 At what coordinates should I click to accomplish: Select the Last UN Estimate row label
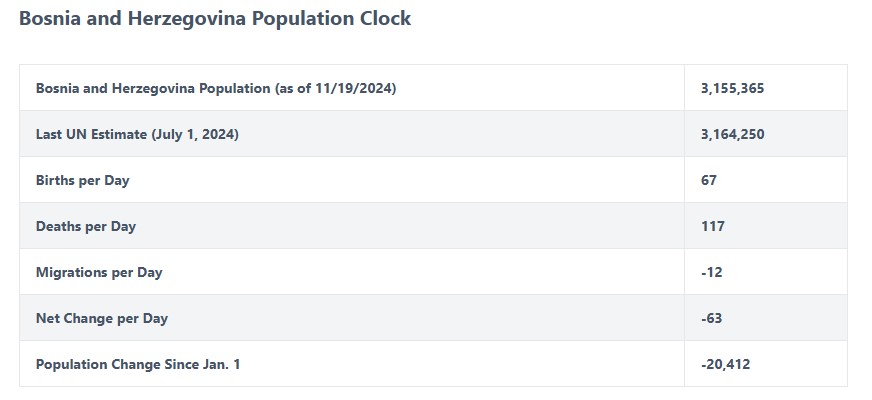[137, 134]
